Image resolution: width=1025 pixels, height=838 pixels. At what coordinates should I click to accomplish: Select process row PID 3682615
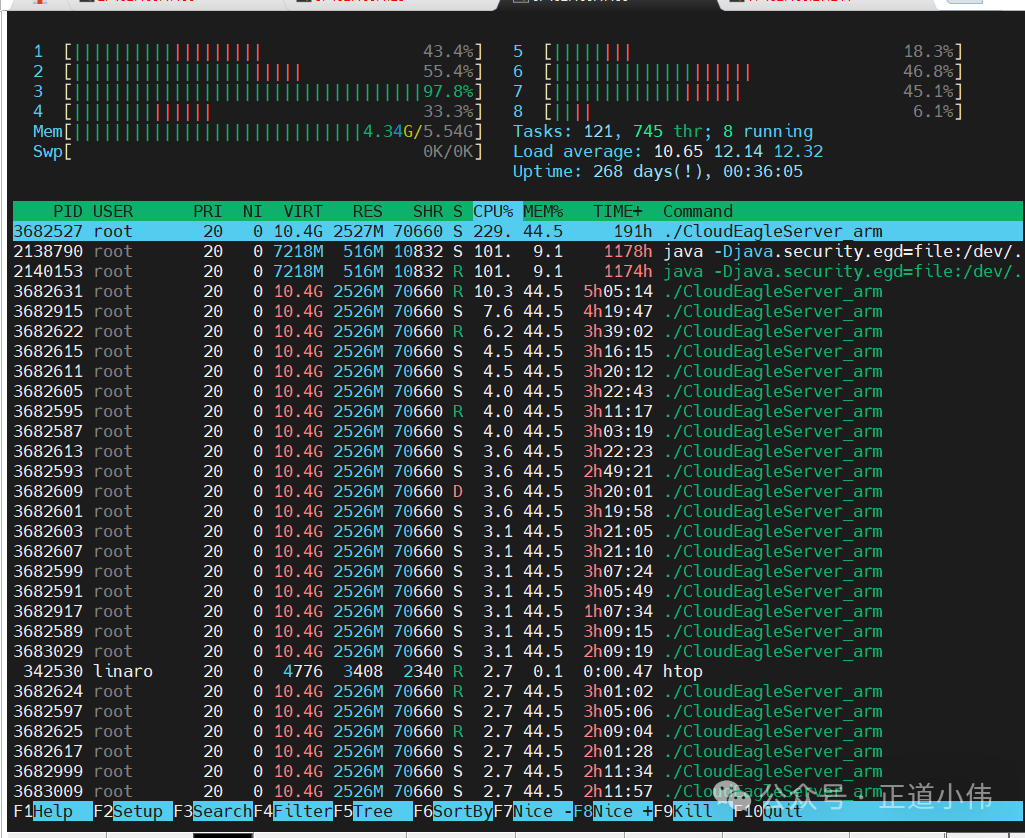tap(518, 351)
